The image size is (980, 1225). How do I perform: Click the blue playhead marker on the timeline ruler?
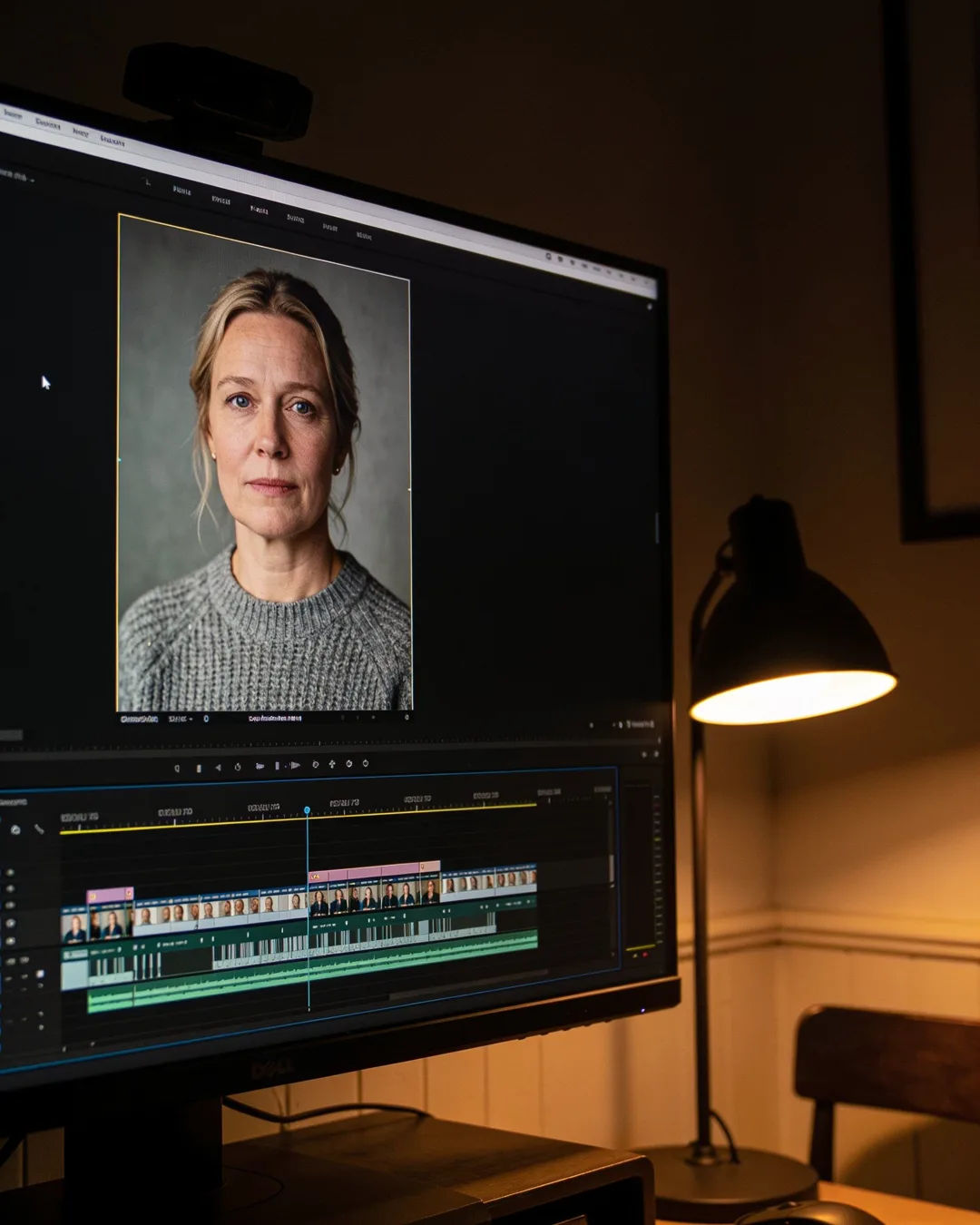tap(307, 809)
